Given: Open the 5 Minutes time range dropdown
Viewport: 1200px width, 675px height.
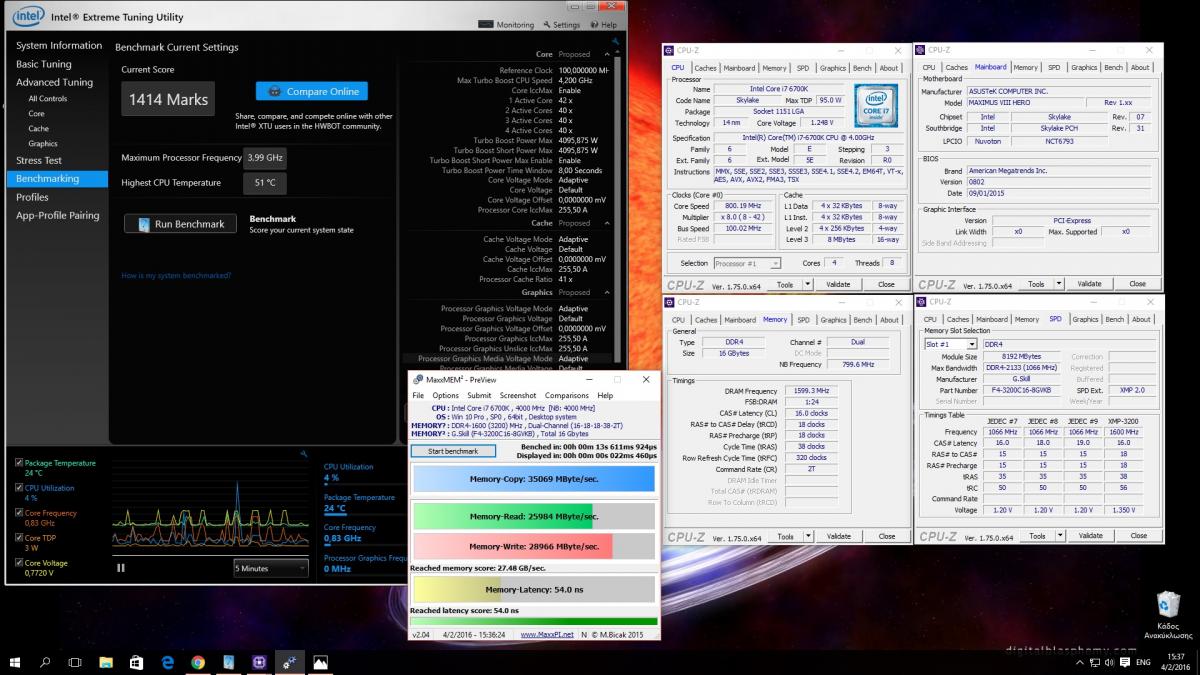Looking at the screenshot, I should (270, 568).
